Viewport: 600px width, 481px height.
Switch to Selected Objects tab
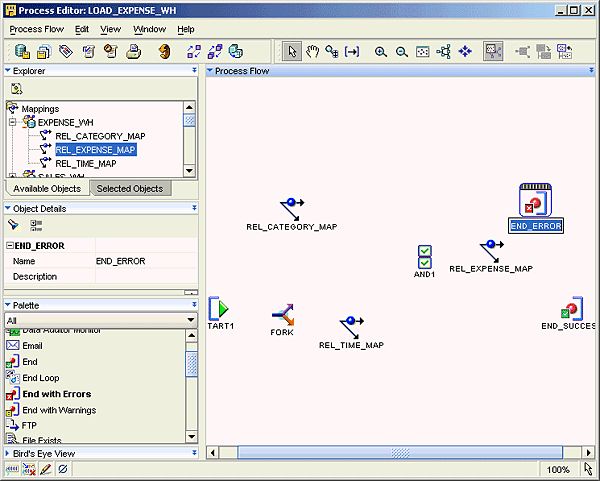(130, 189)
